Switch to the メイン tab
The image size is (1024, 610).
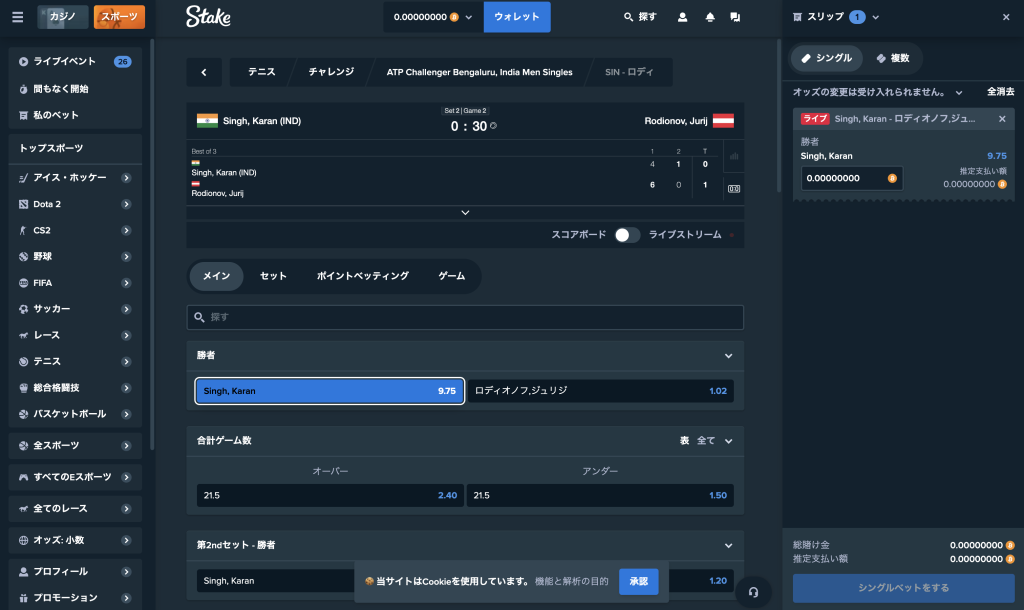[216, 276]
